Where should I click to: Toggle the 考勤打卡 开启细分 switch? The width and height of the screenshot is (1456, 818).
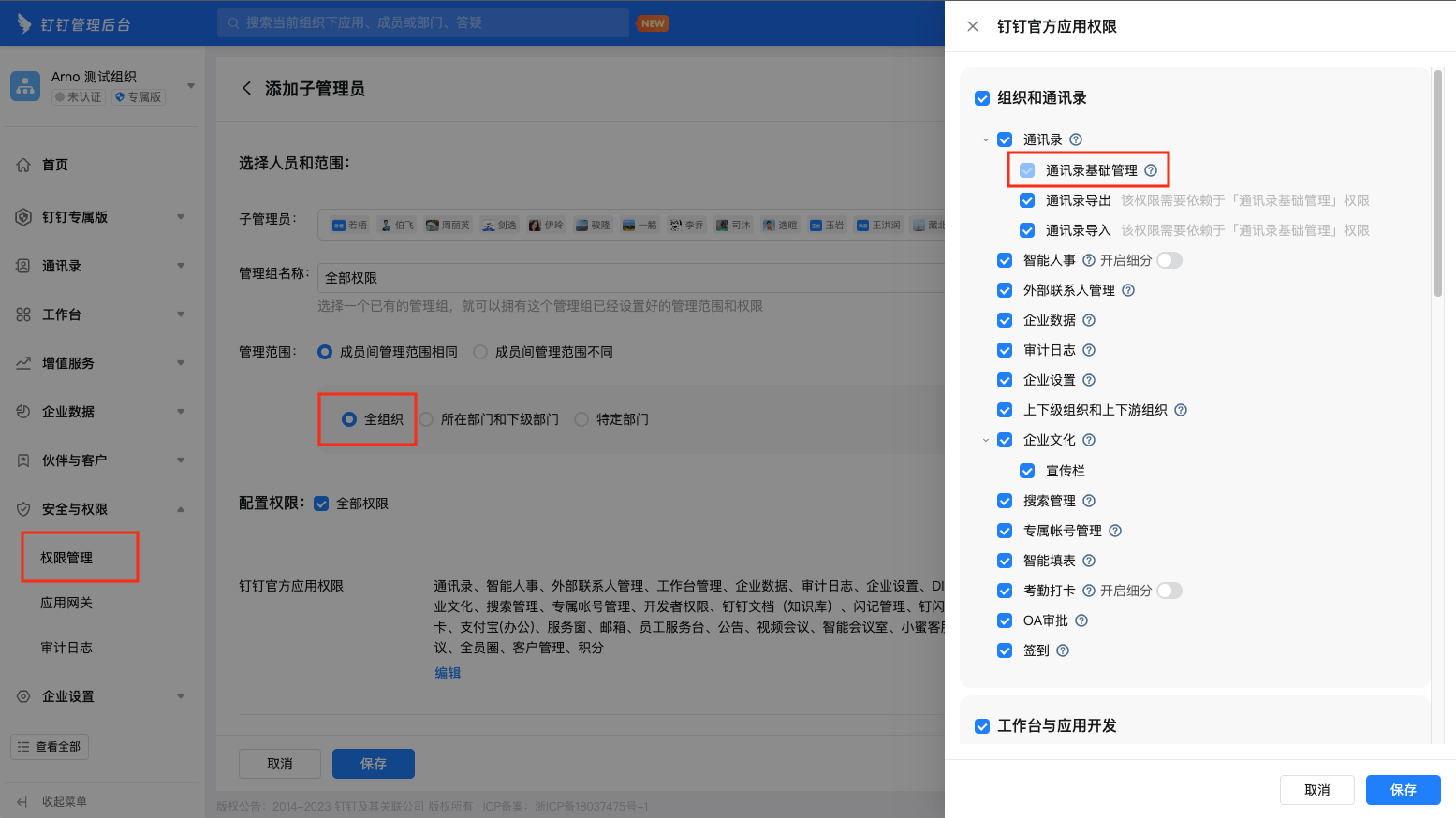click(x=1169, y=591)
